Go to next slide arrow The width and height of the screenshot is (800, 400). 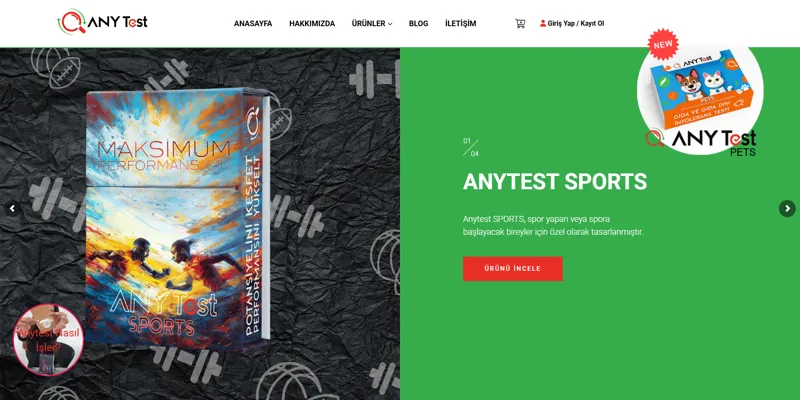tap(787, 208)
